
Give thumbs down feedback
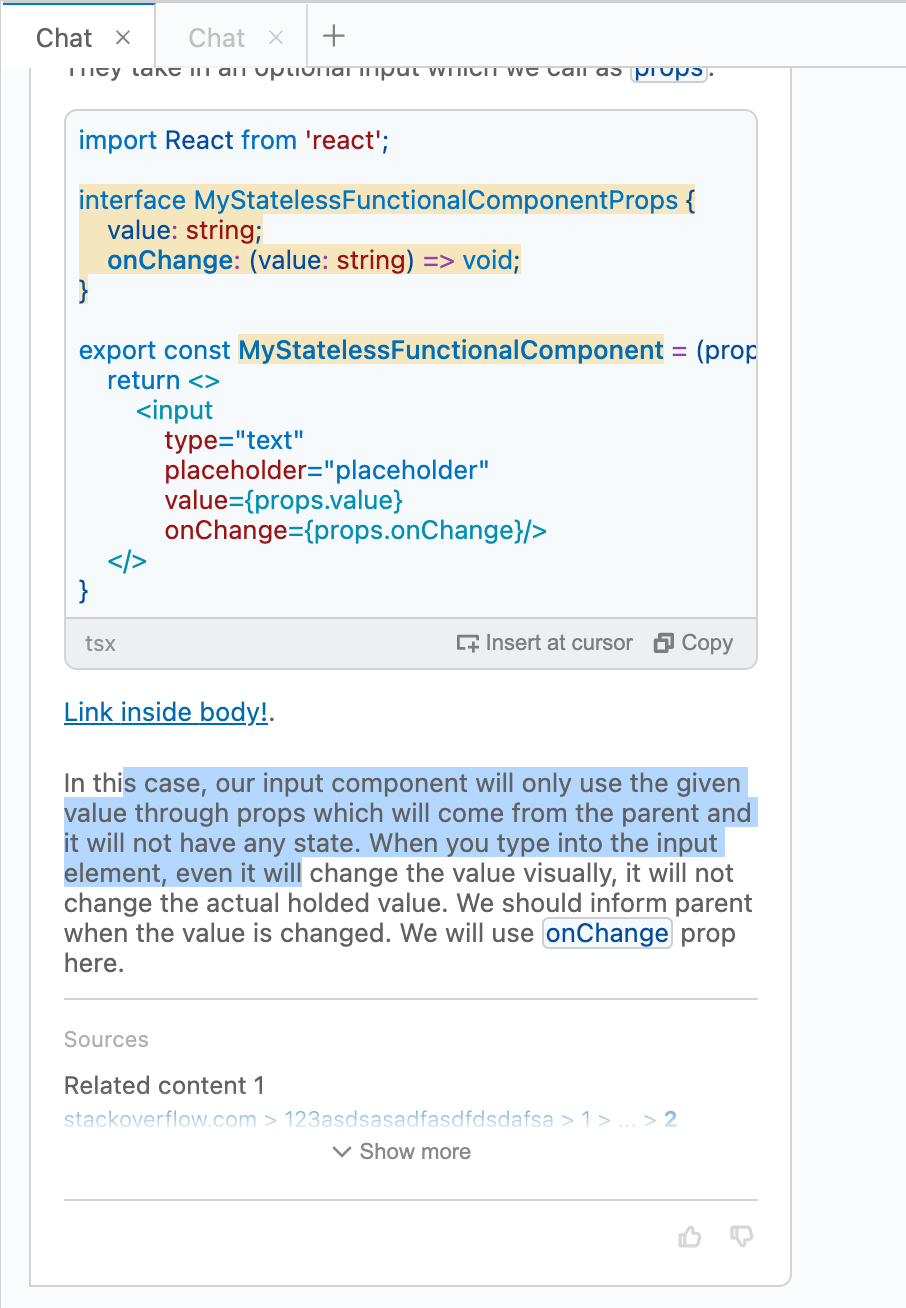point(741,1237)
